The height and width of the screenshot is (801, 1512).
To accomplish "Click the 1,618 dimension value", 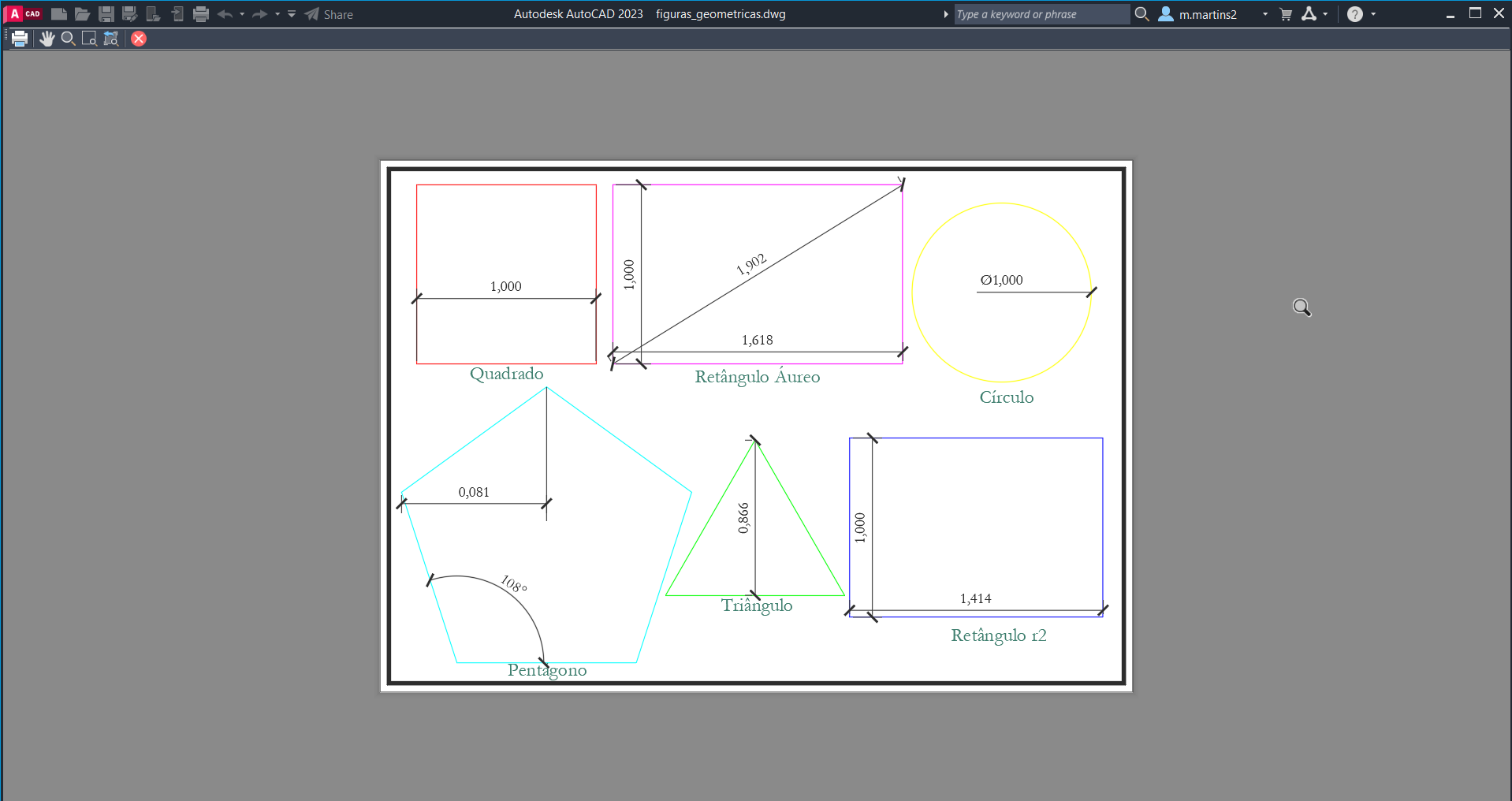I will point(758,340).
